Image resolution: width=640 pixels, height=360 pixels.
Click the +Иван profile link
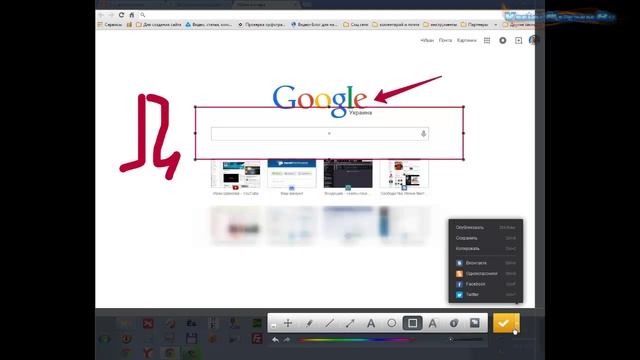[x=427, y=40]
